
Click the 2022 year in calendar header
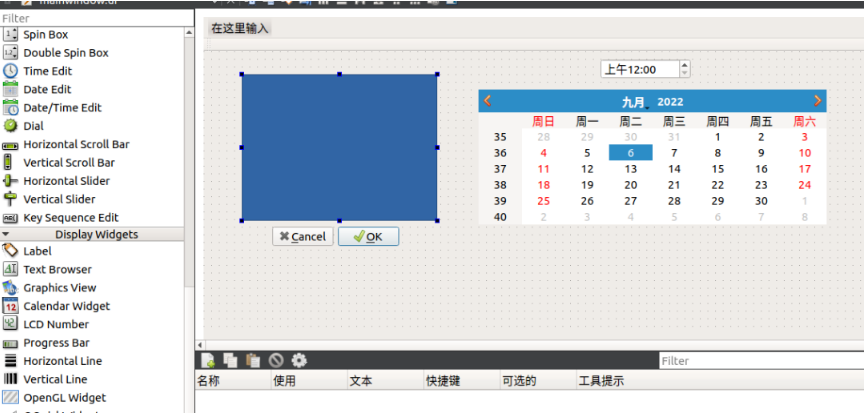pos(671,102)
